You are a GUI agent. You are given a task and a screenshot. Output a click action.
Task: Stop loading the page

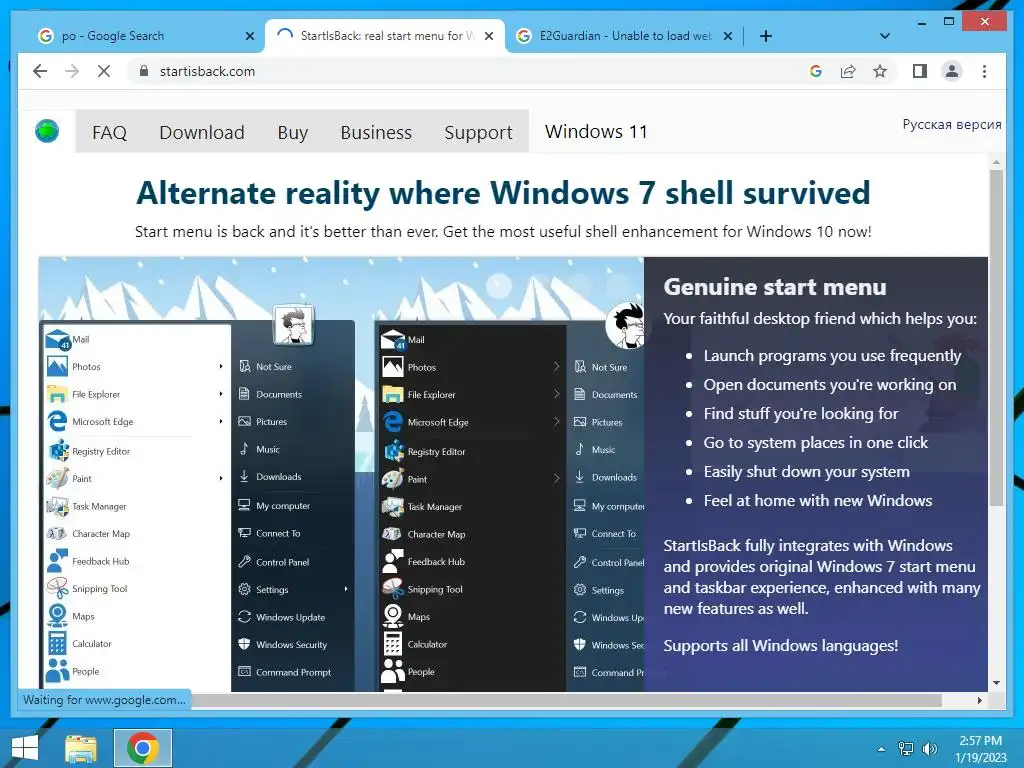coord(103,71)
